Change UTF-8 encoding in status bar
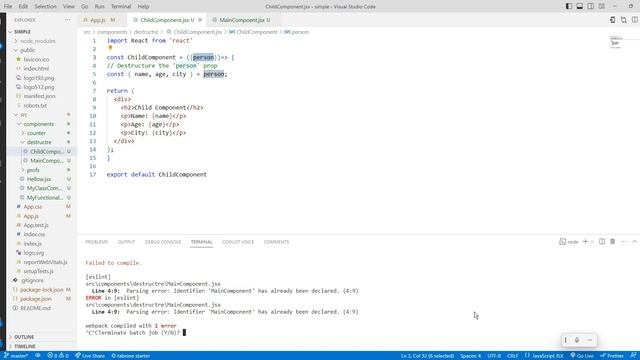640x360 pixels. pos(494,356)
